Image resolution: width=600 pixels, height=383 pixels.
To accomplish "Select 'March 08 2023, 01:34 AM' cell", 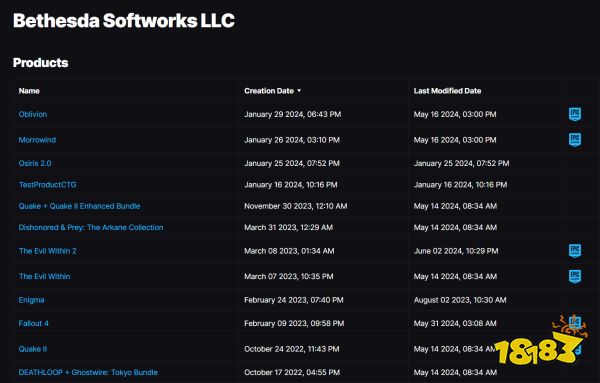I will click(x=289, y=251).
